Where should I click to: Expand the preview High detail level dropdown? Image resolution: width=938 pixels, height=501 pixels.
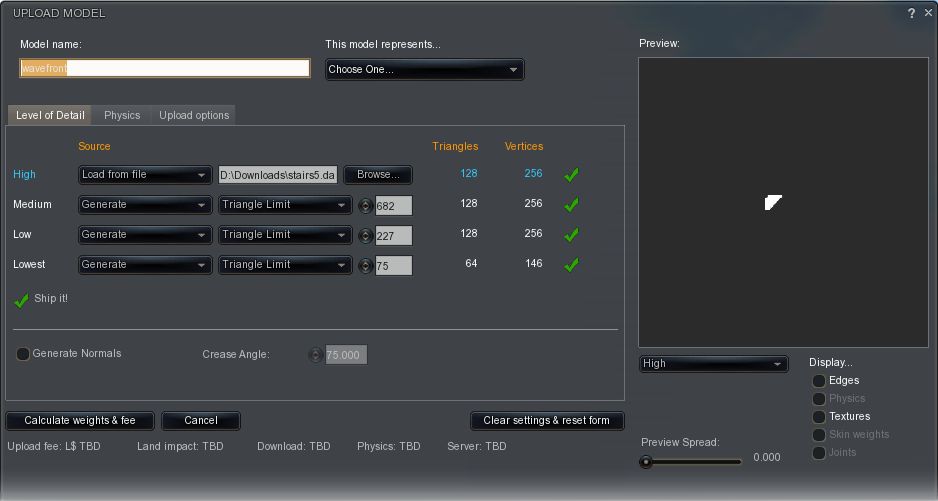pyautogui.click(x=713, y=364)
